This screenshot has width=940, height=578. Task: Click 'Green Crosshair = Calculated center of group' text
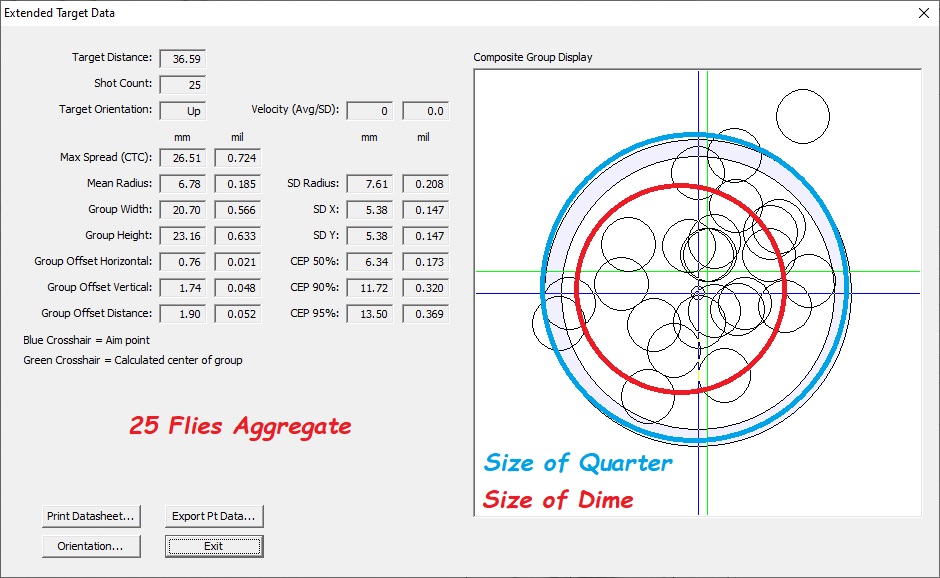coord(133,360)
